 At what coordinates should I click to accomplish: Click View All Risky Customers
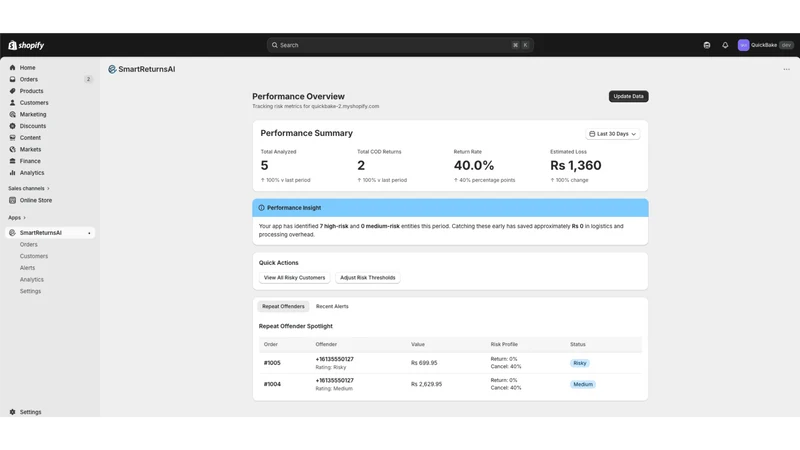pyautogui.click(x=294, y=278)
